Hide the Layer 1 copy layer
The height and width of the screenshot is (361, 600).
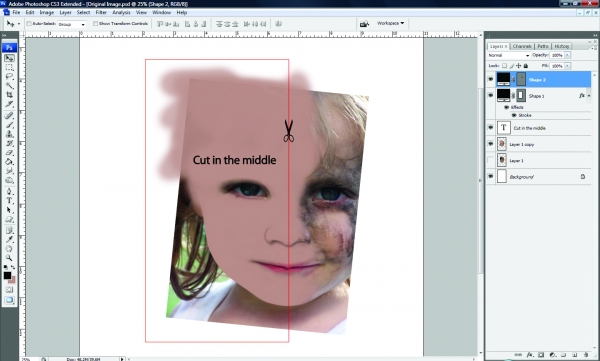pyautogui.click(x=491, y=144)
